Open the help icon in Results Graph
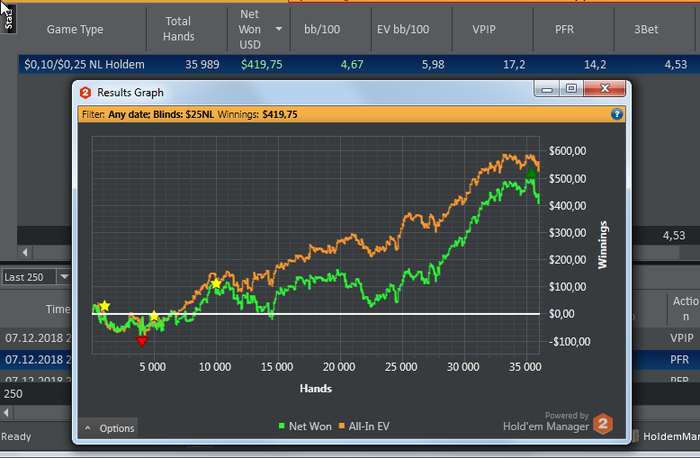 (x=617, y=114)
